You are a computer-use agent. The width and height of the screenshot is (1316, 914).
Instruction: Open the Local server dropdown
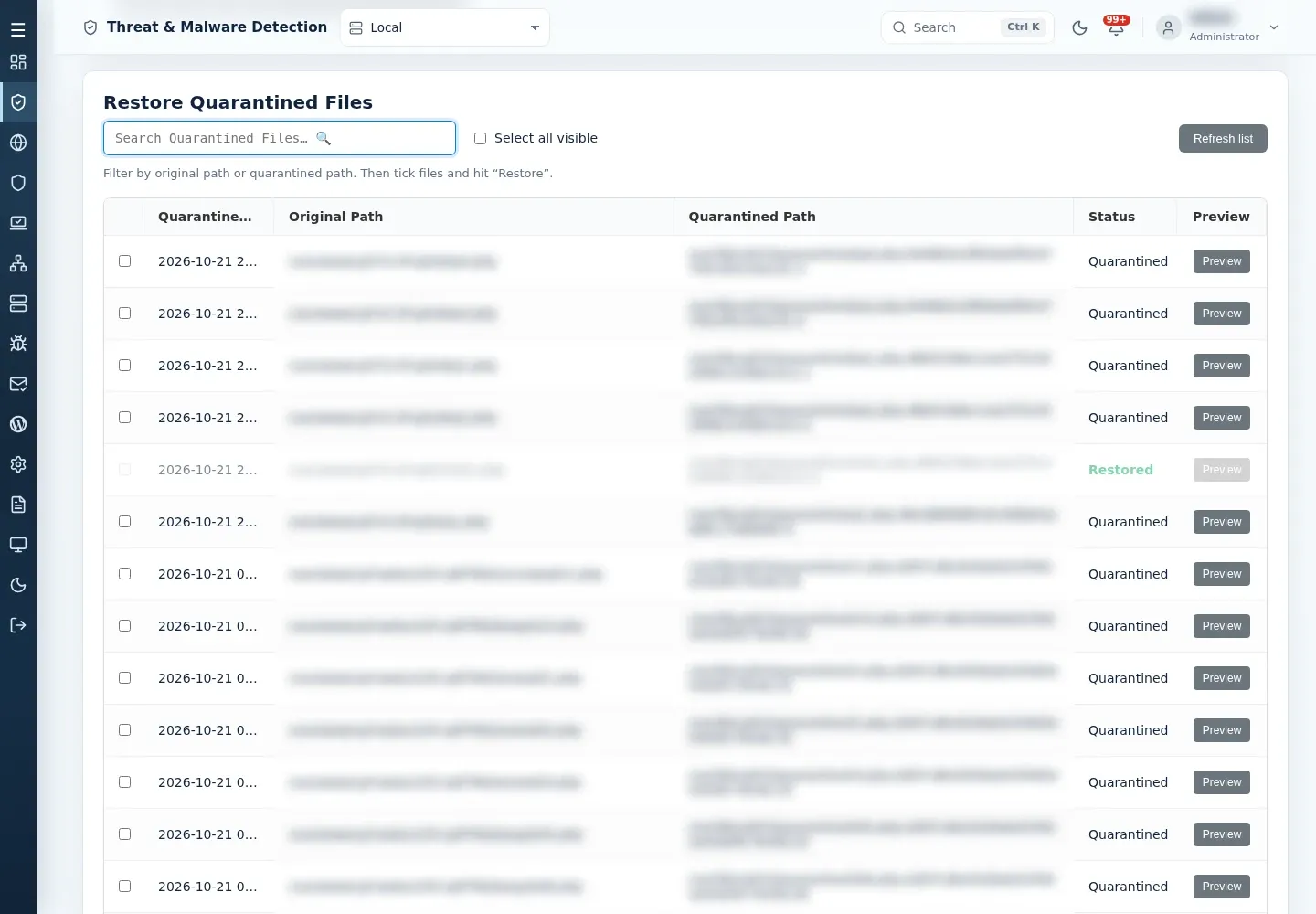point(445,27)
